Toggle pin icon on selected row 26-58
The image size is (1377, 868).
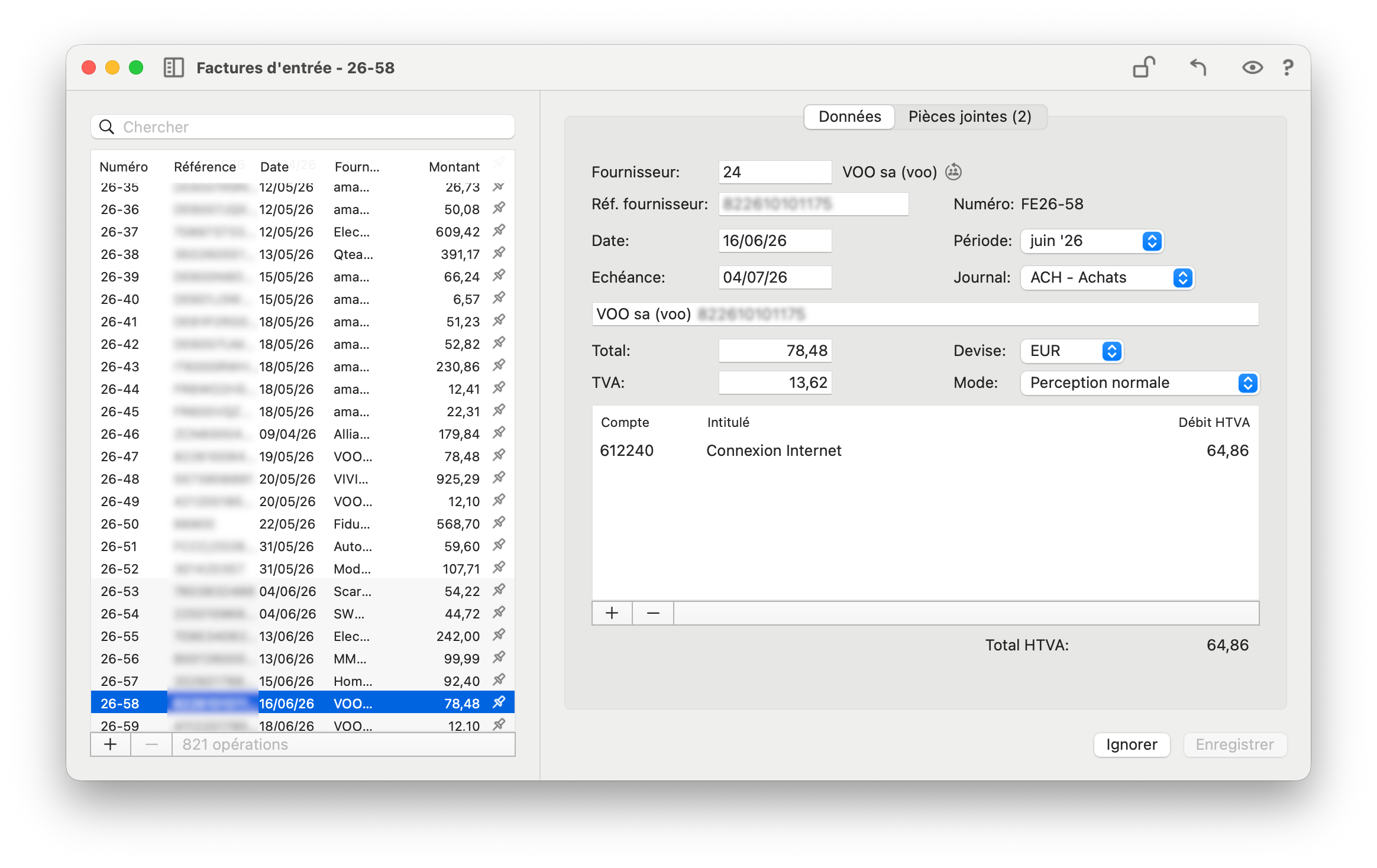[499, 703]
